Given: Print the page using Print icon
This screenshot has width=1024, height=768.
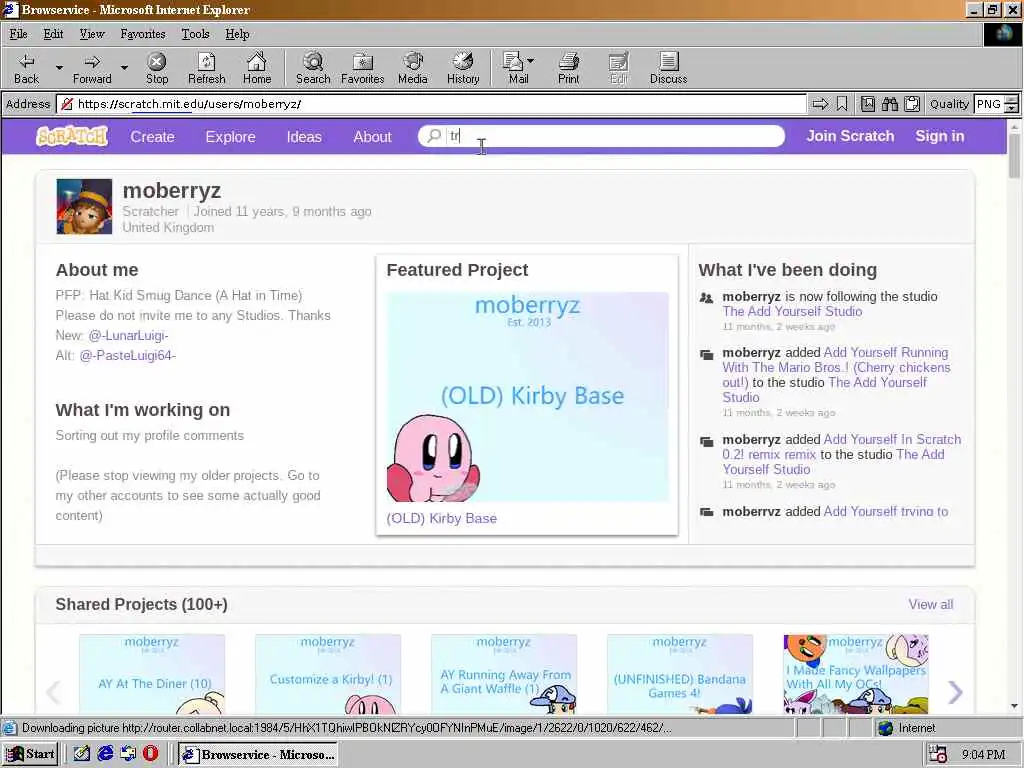Looking at the screenshot, I should 568,69.
